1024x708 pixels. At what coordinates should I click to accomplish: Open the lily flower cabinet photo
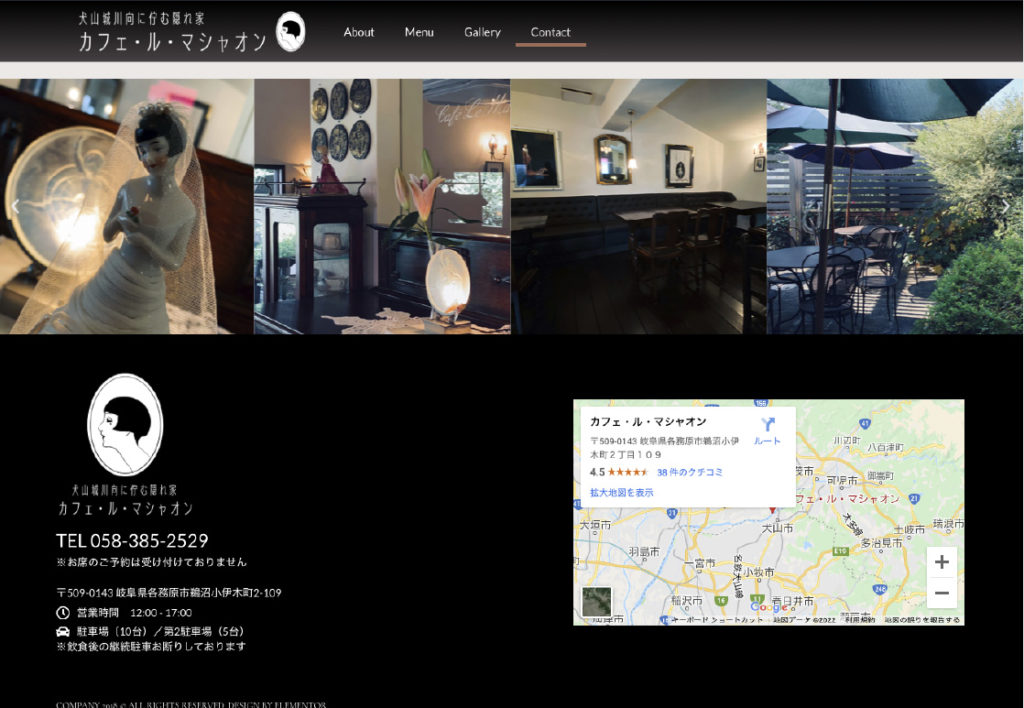(x=382, y=206)
